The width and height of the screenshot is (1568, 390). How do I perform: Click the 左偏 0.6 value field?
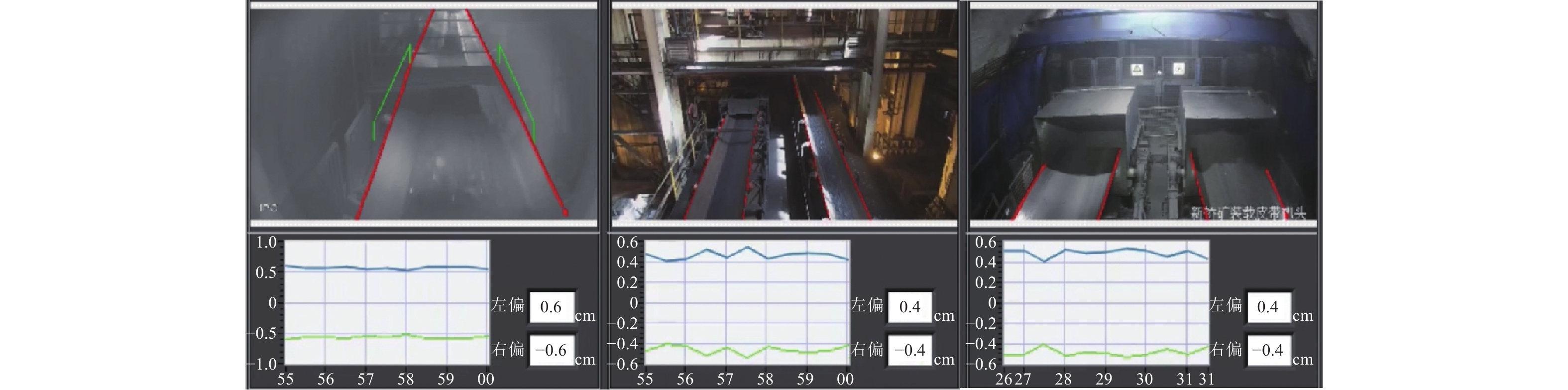pyautogui.click(x=552, y=306)
